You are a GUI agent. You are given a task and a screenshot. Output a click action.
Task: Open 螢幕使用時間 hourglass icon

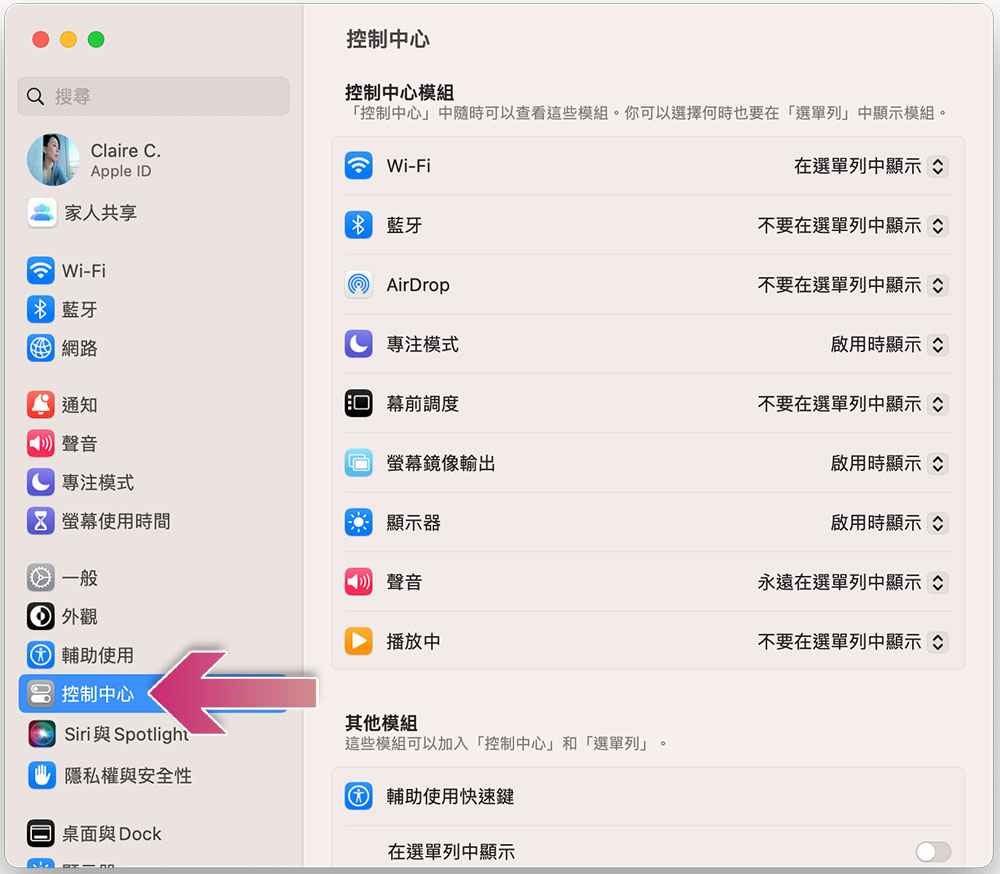(x=40, y=521)
